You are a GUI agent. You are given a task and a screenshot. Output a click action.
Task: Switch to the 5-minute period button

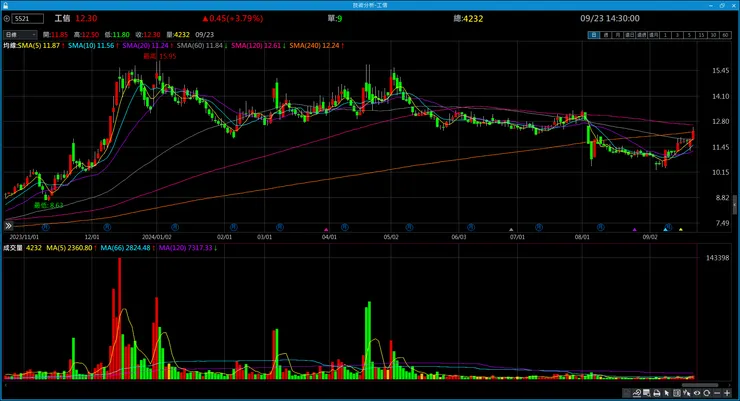689,35
